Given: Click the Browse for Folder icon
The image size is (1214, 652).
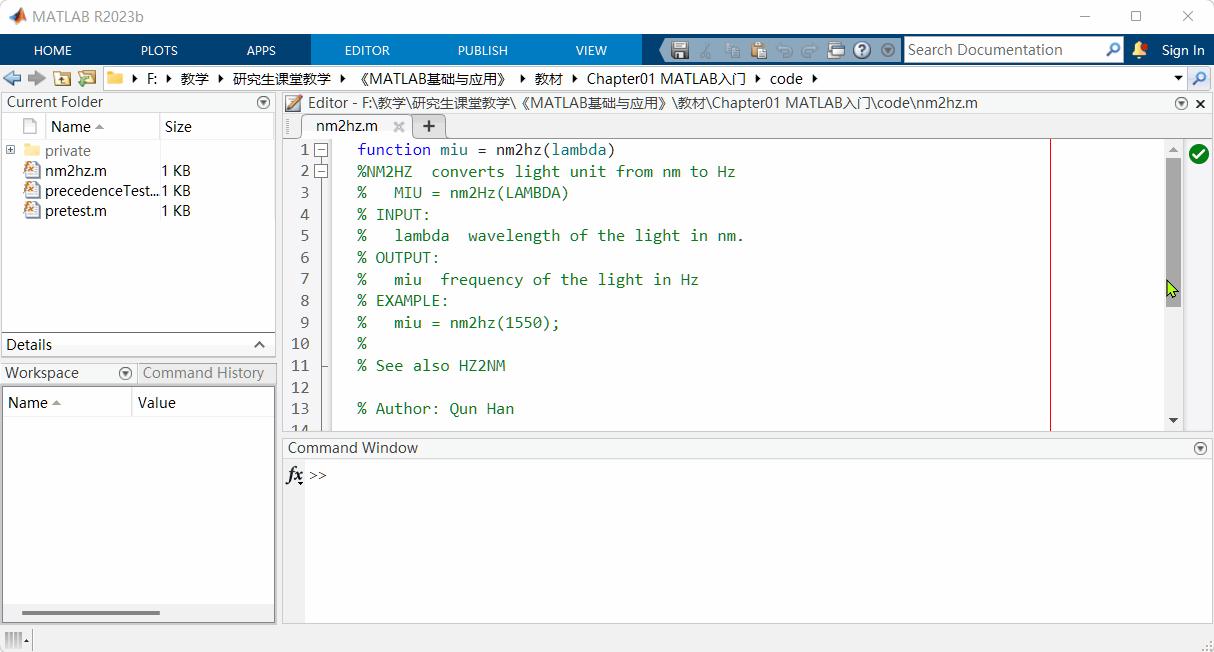Looking at the screenshot, I should [x=87, y=77].
